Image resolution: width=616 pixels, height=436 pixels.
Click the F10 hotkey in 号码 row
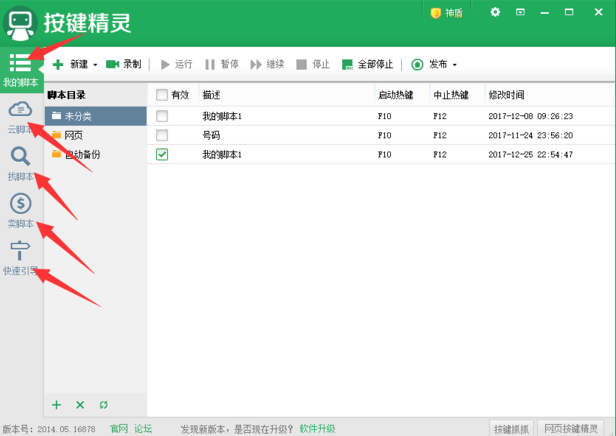pyautogui.click(x=385, y=135)
